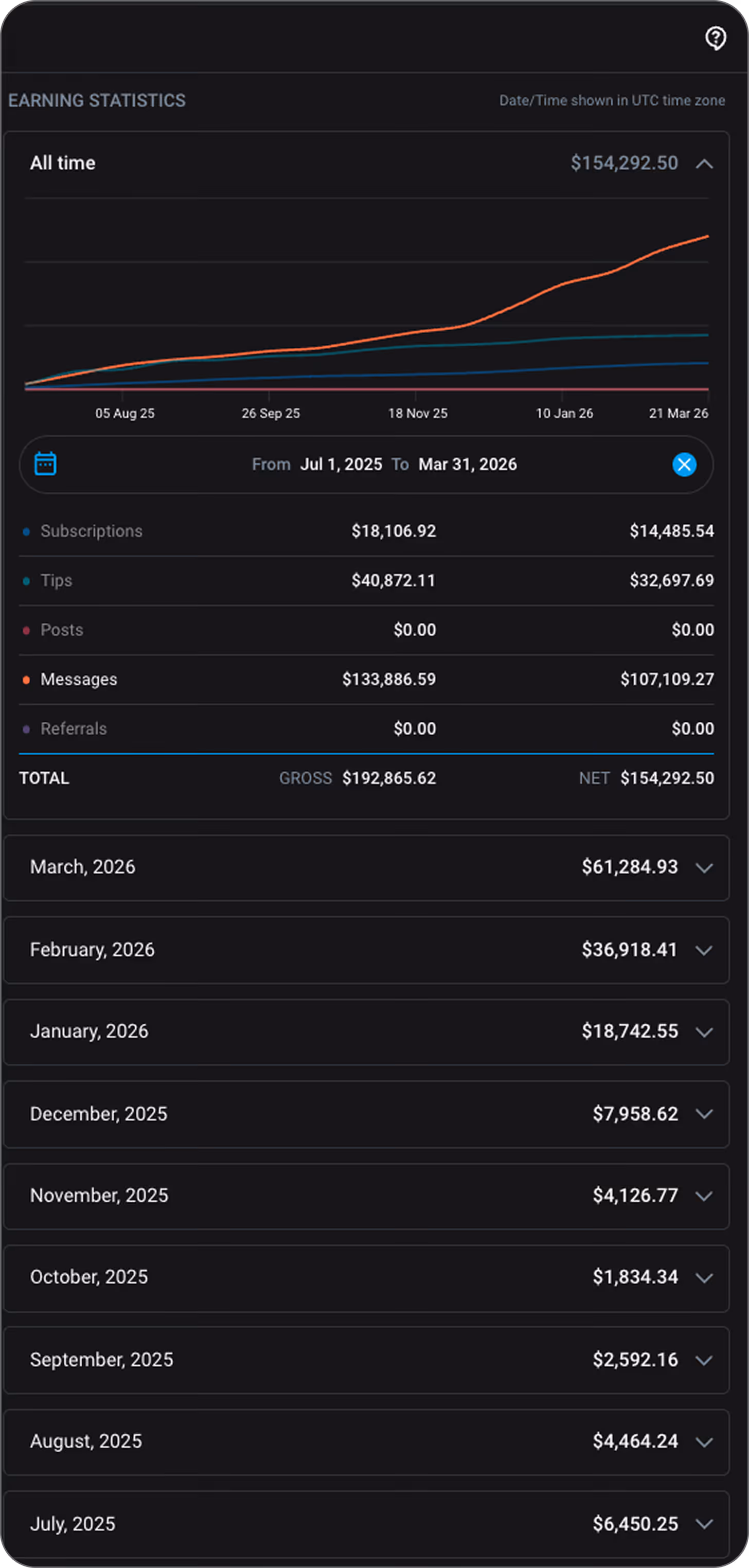This screenshot has width=749, height=1568.
Task: Toggle the Tips chart series
Action: point(56,580)
